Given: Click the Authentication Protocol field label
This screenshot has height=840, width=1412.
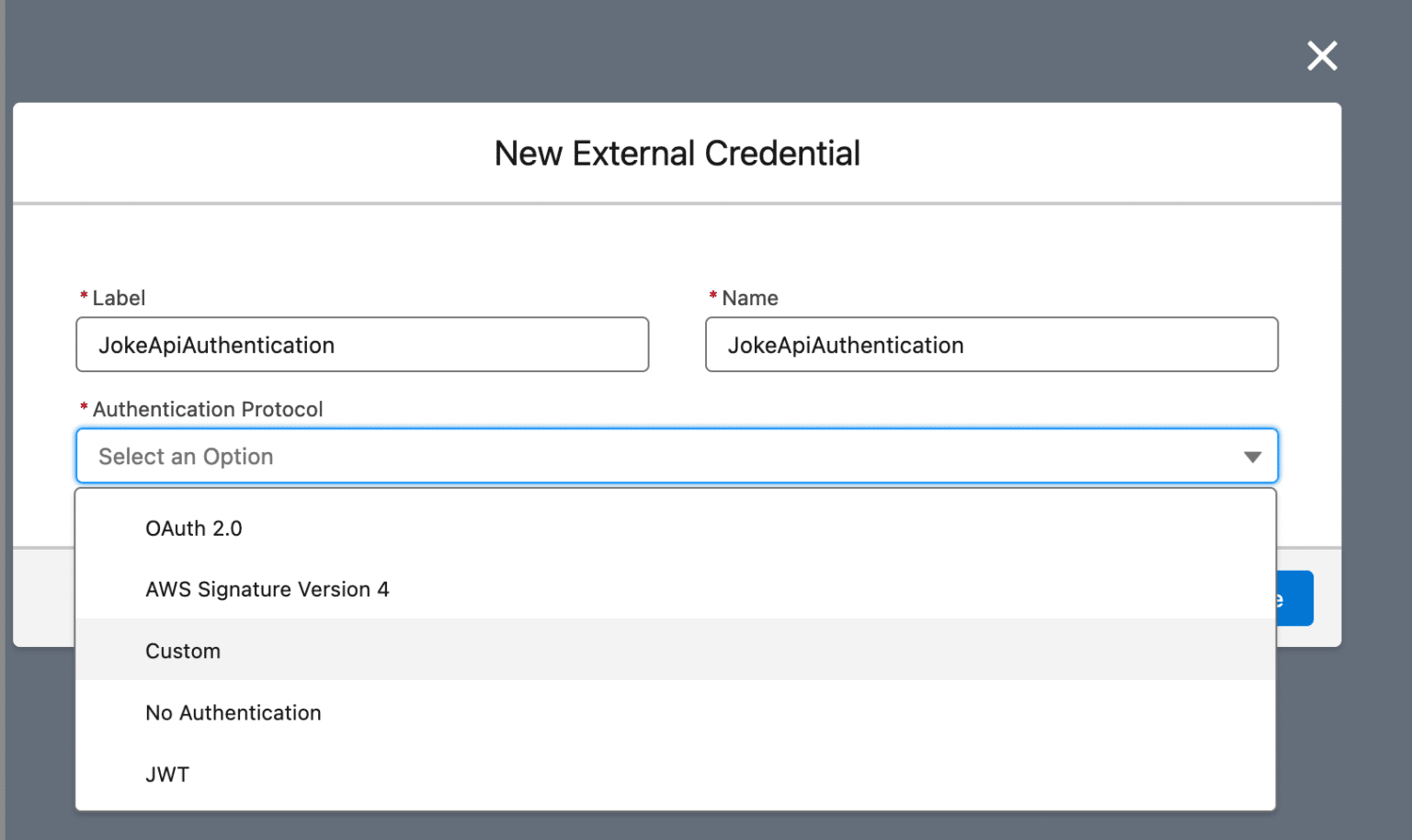Looking at the screenshot, I should tap(208, 409).
